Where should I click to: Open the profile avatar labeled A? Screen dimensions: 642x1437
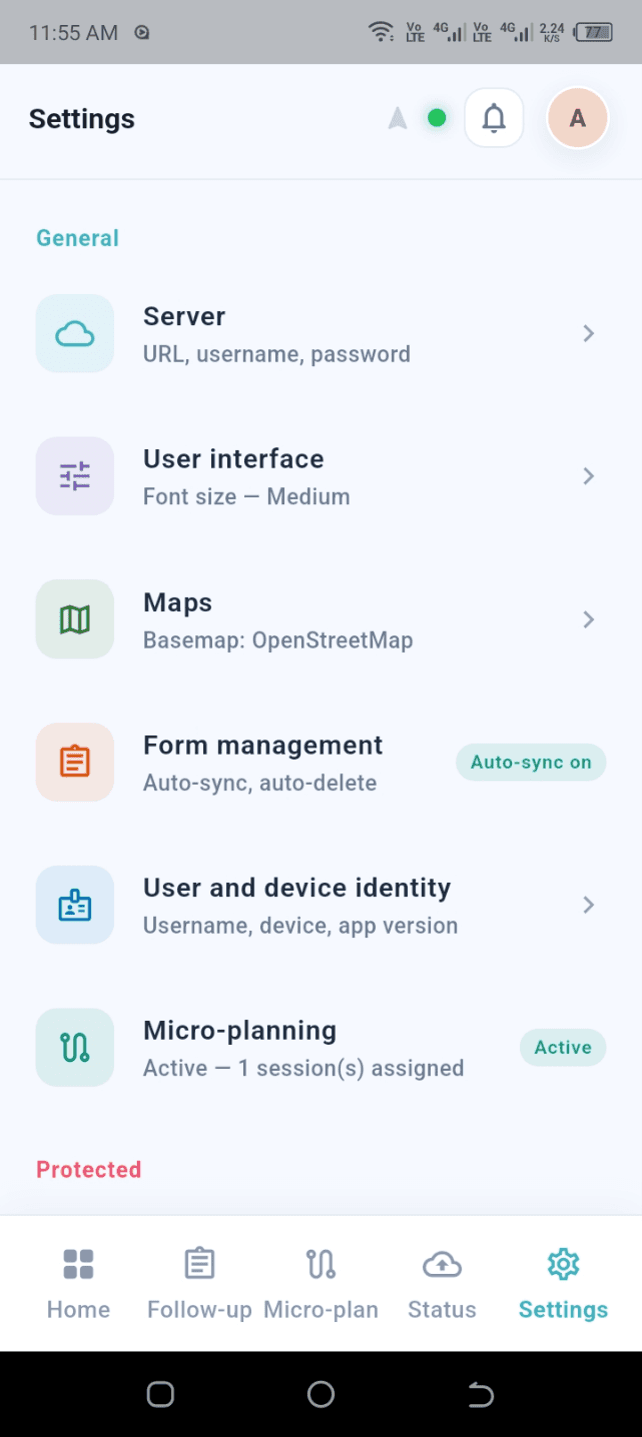click(577, 118)
